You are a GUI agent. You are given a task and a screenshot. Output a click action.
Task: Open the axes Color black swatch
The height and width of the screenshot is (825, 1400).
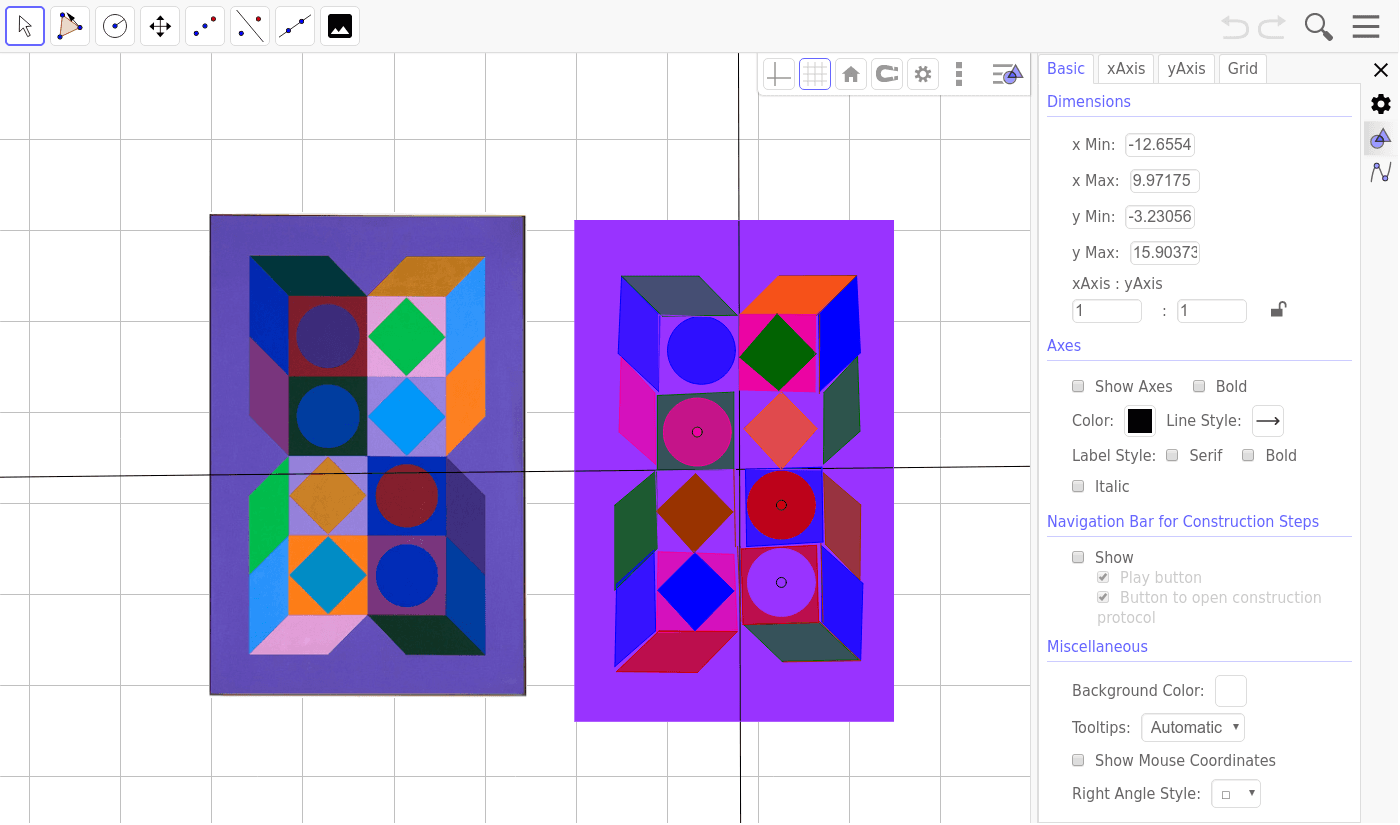coord(1140,421)
